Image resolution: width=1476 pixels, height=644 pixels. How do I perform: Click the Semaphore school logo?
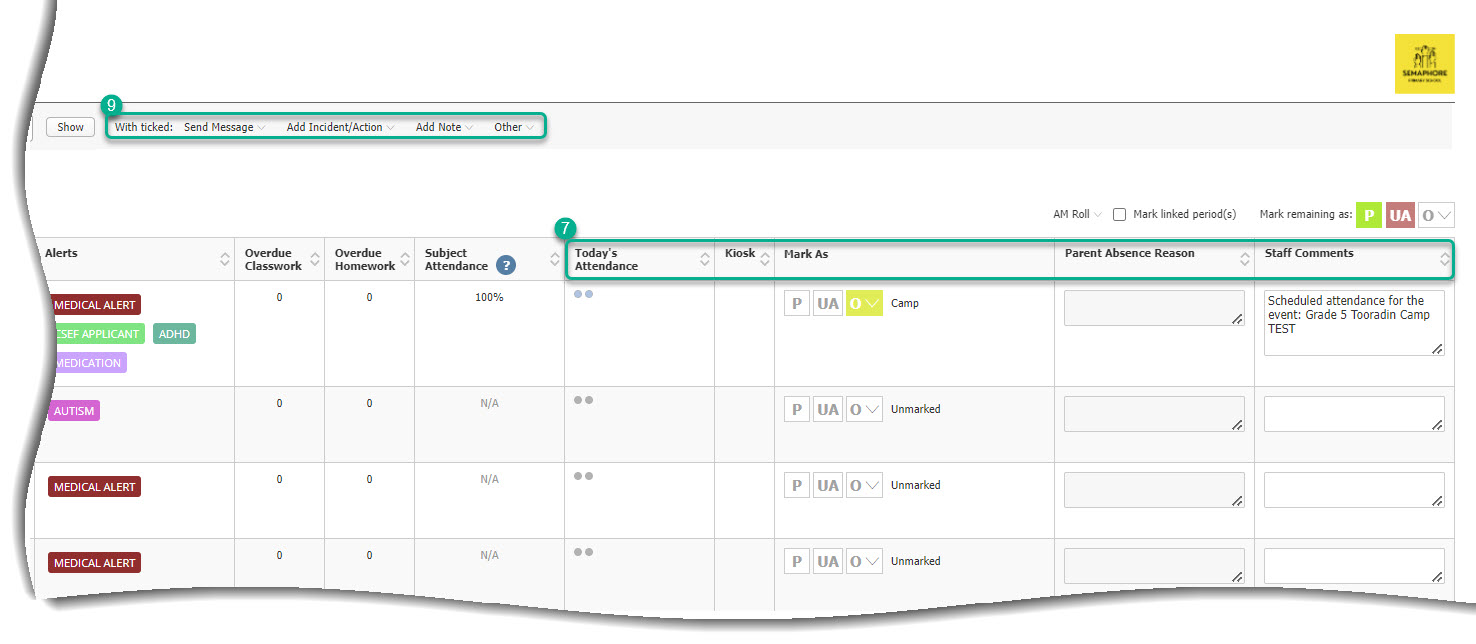tap(1426, 63)
